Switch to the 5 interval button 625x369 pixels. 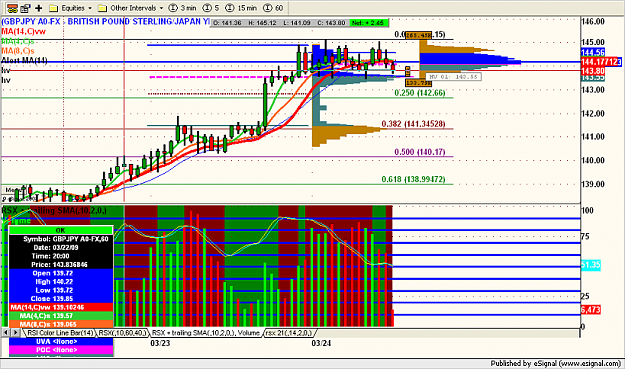211,8
